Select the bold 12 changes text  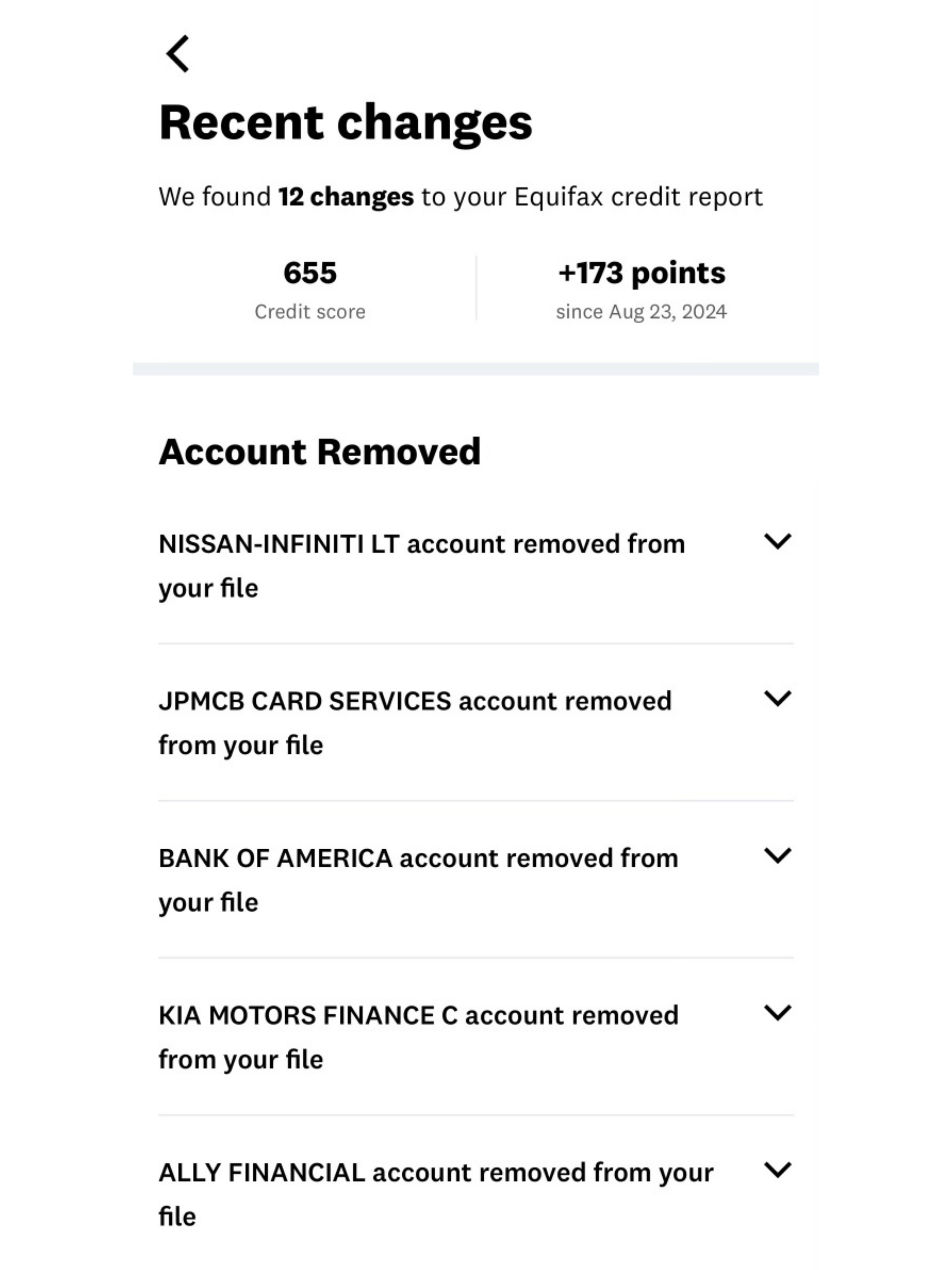pos(346,197)
